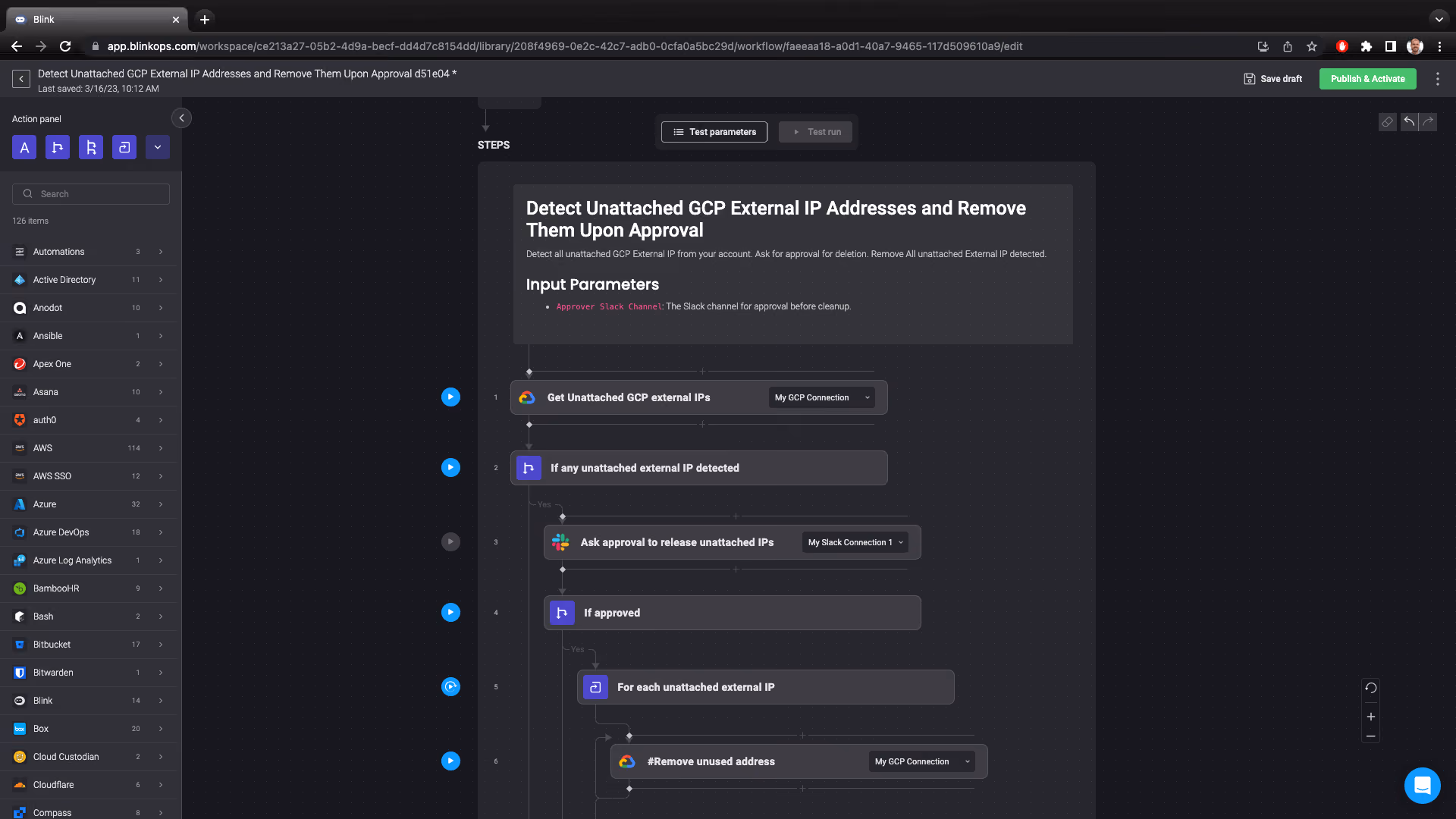This screenshot has width=1456, height=819.
Task: Open My GCP Connection dropdown on step 6
Action: point(921,761)
